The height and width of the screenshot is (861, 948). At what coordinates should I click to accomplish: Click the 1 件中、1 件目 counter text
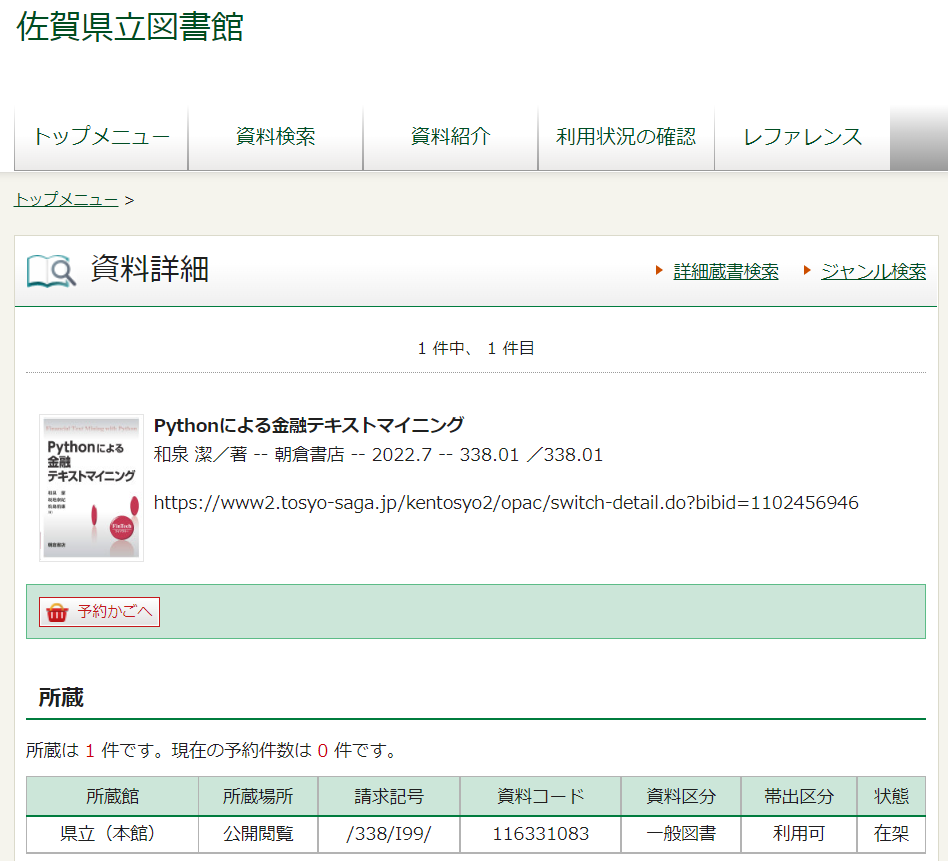tap(476, 348)
